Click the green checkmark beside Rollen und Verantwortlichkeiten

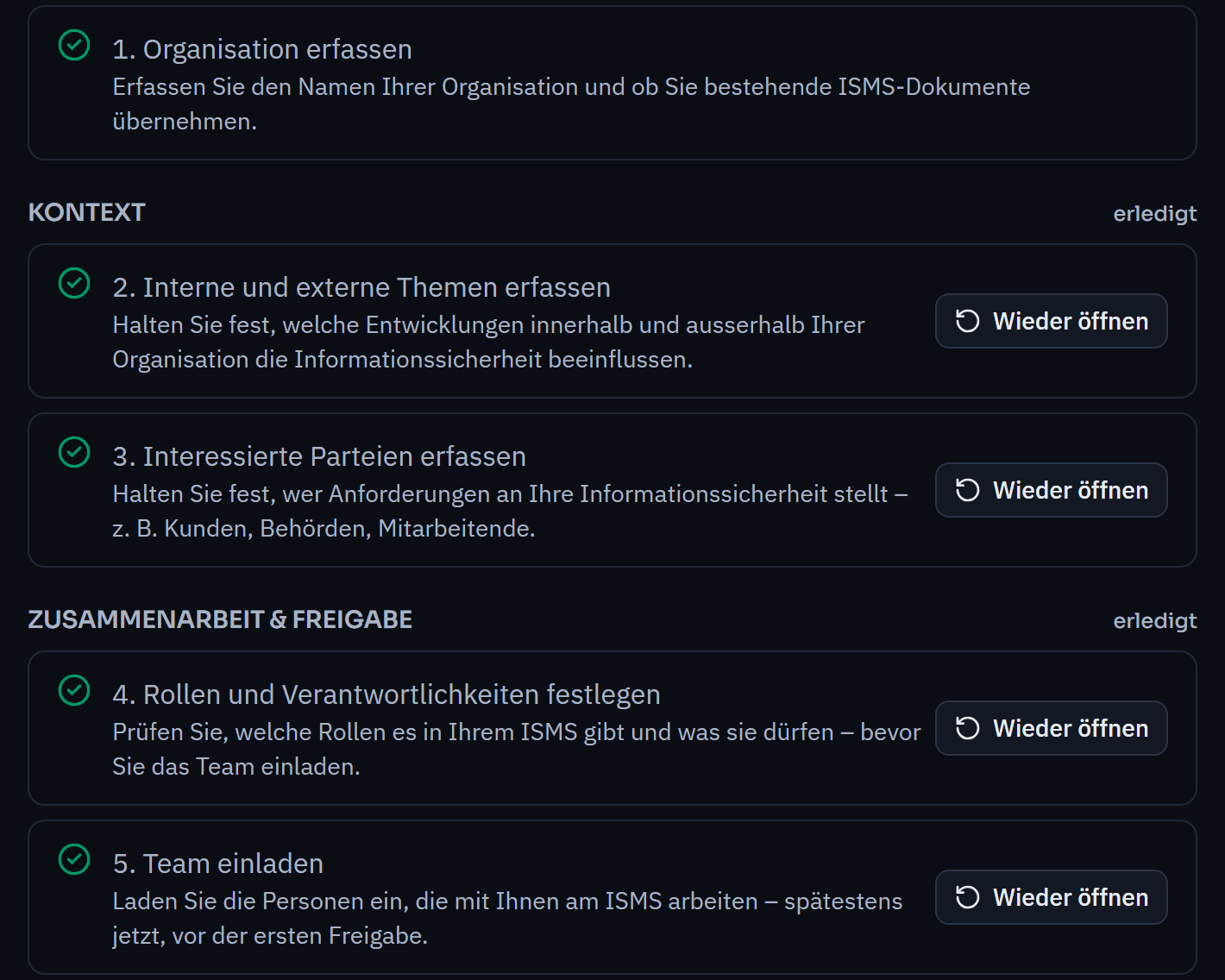(74, 690)
